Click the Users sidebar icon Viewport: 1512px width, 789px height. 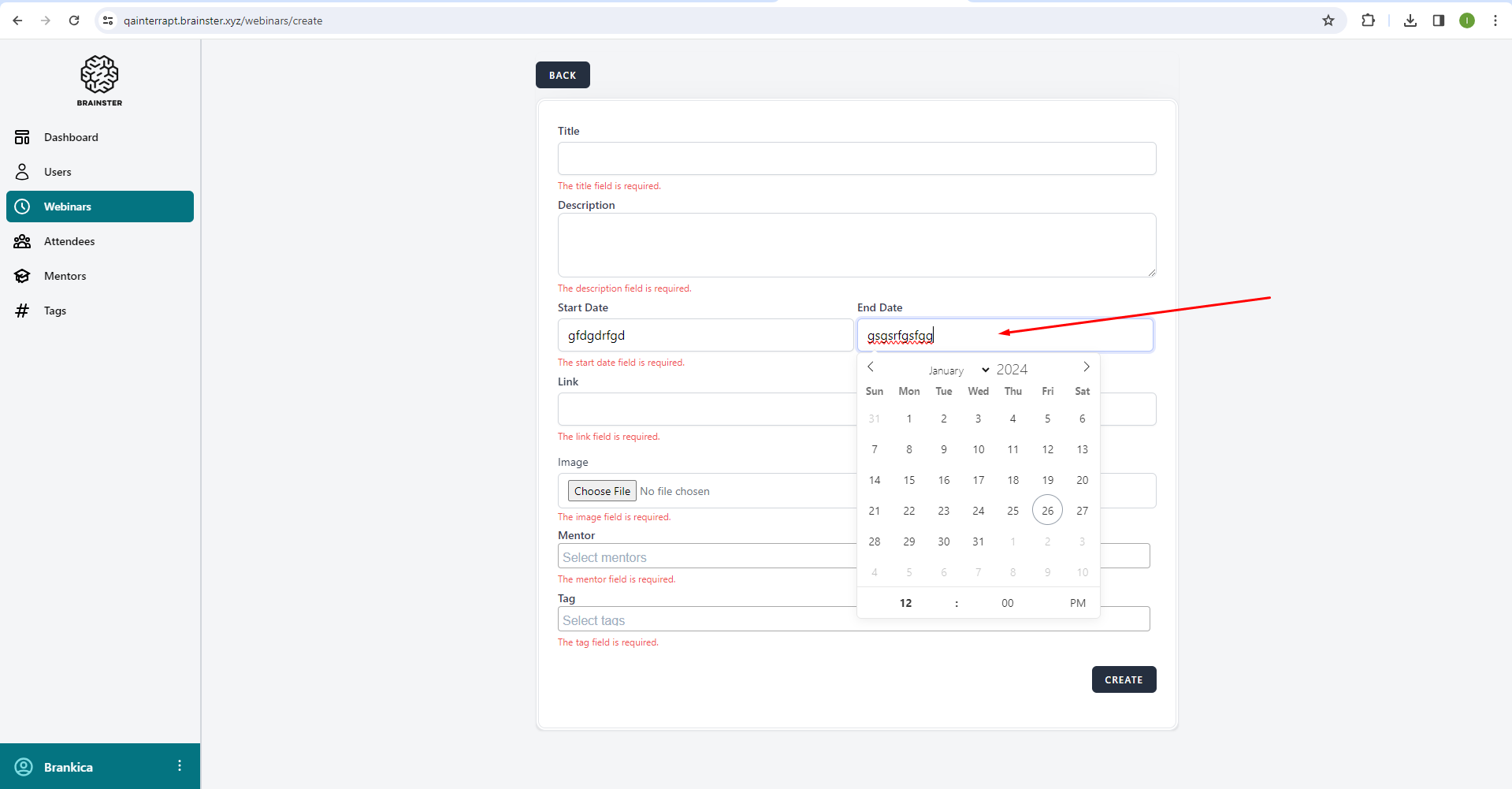(22, 172)
